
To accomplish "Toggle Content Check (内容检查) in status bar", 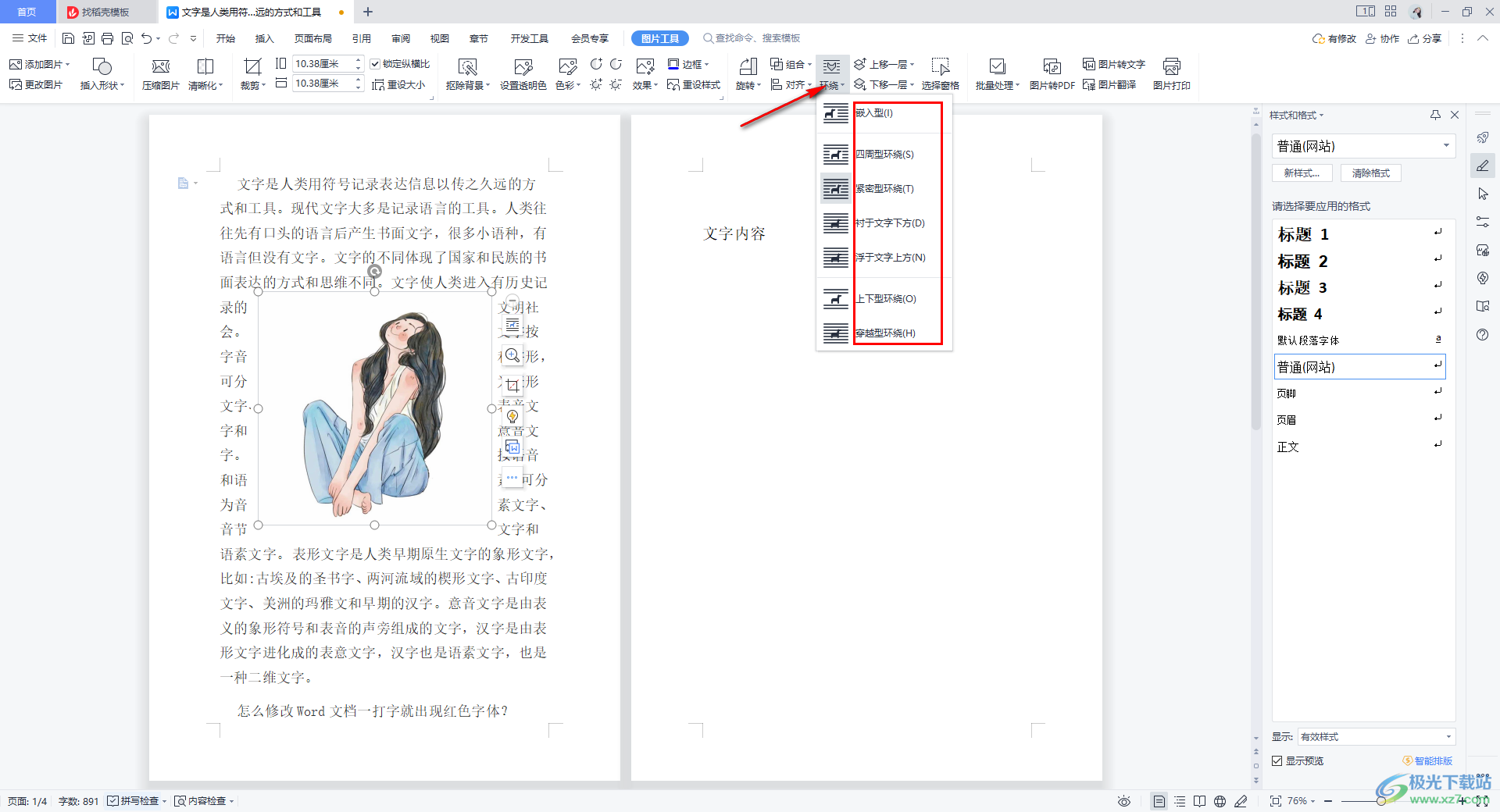I will click(x=204, y=801).
